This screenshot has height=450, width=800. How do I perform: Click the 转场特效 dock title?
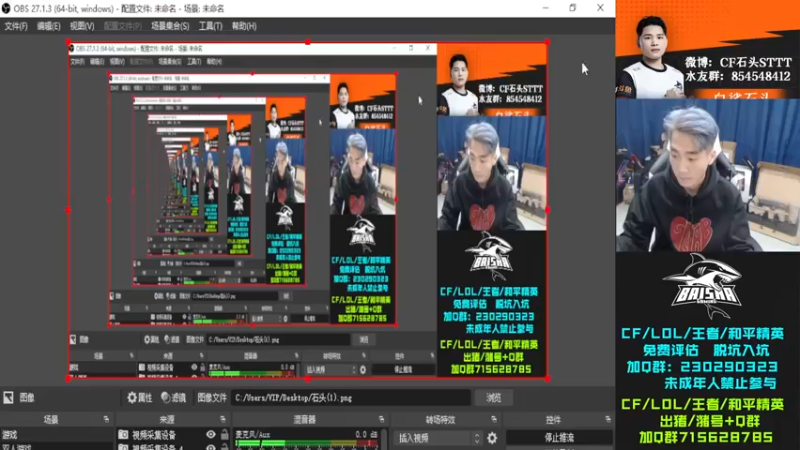(440, 419)
